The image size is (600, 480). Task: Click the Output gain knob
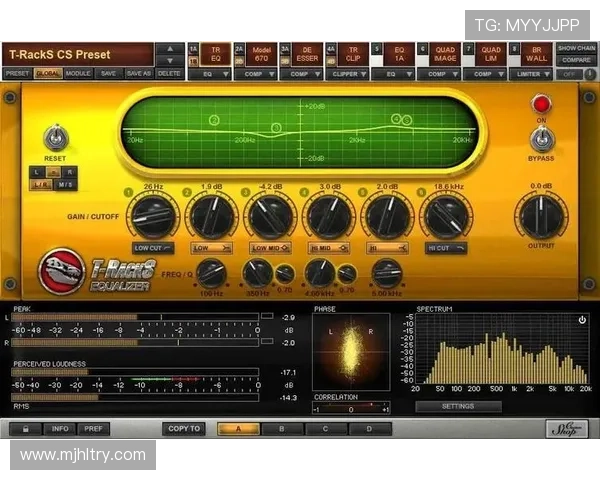(x=541, y=216)
